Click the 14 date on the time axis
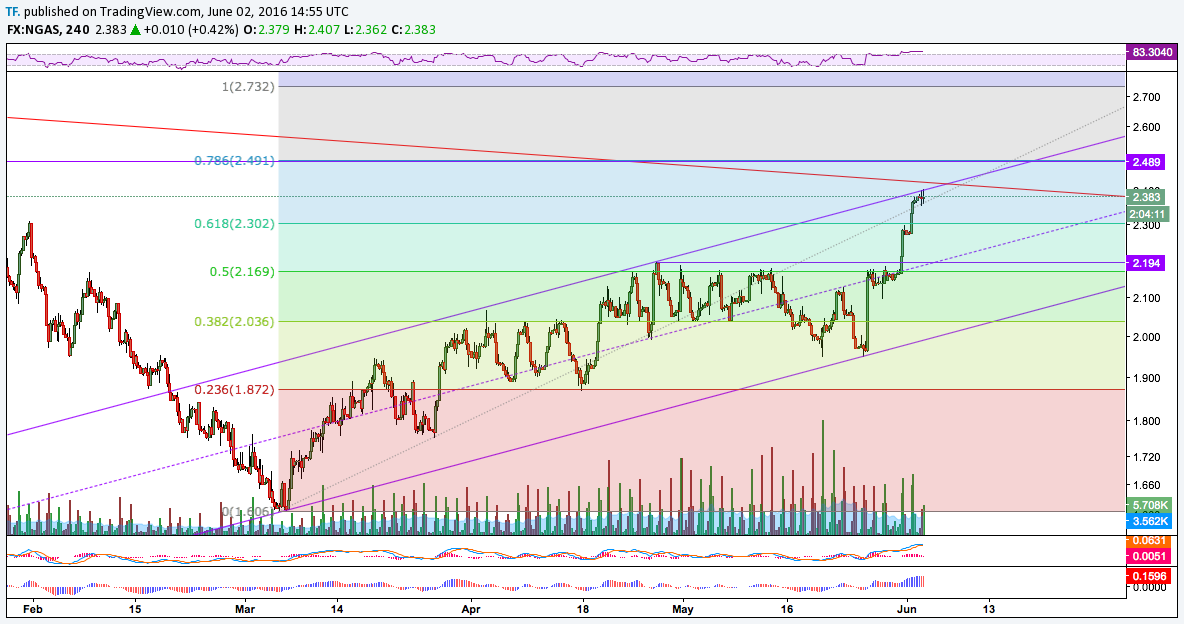1184x624 pixels. coord(337,608)
